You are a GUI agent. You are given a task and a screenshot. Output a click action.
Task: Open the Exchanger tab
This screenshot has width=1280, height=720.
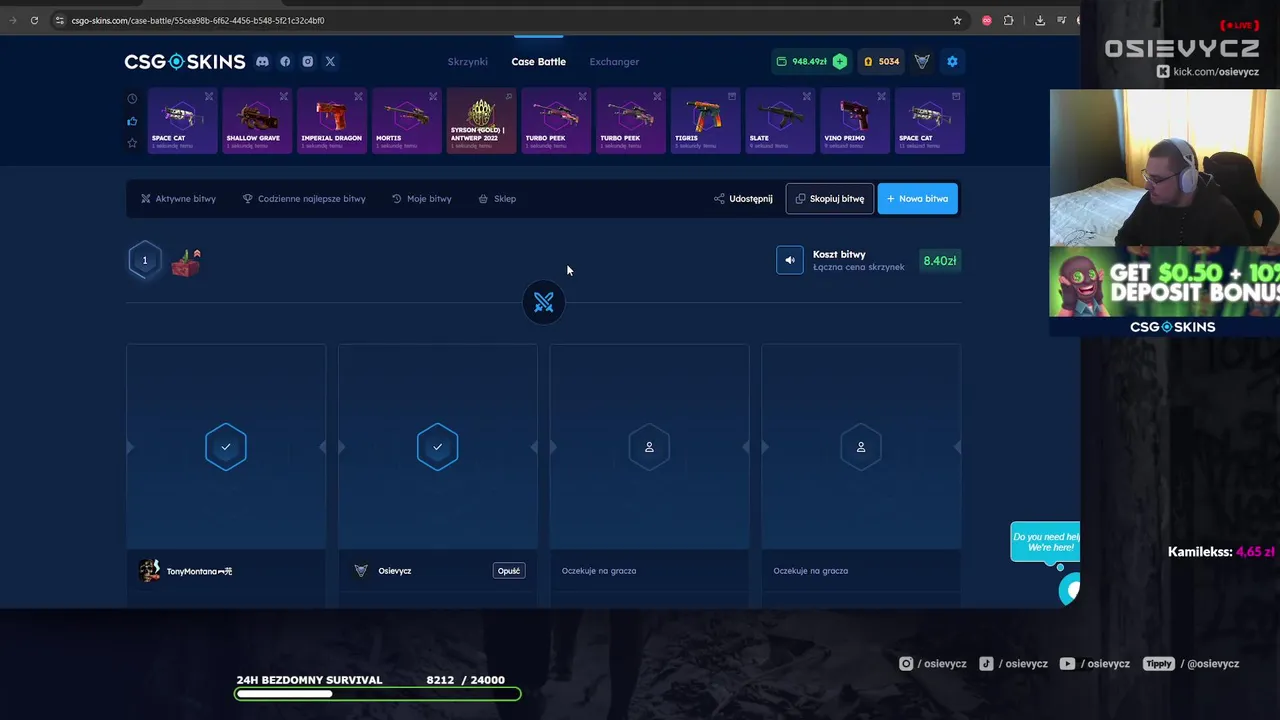614,62
